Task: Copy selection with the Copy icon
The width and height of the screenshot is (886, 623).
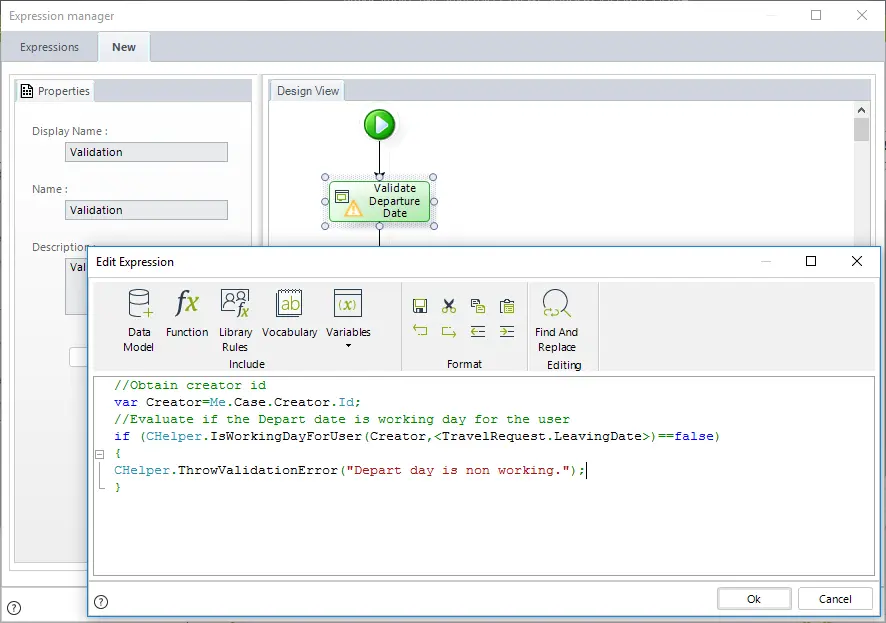Action: 478,306
